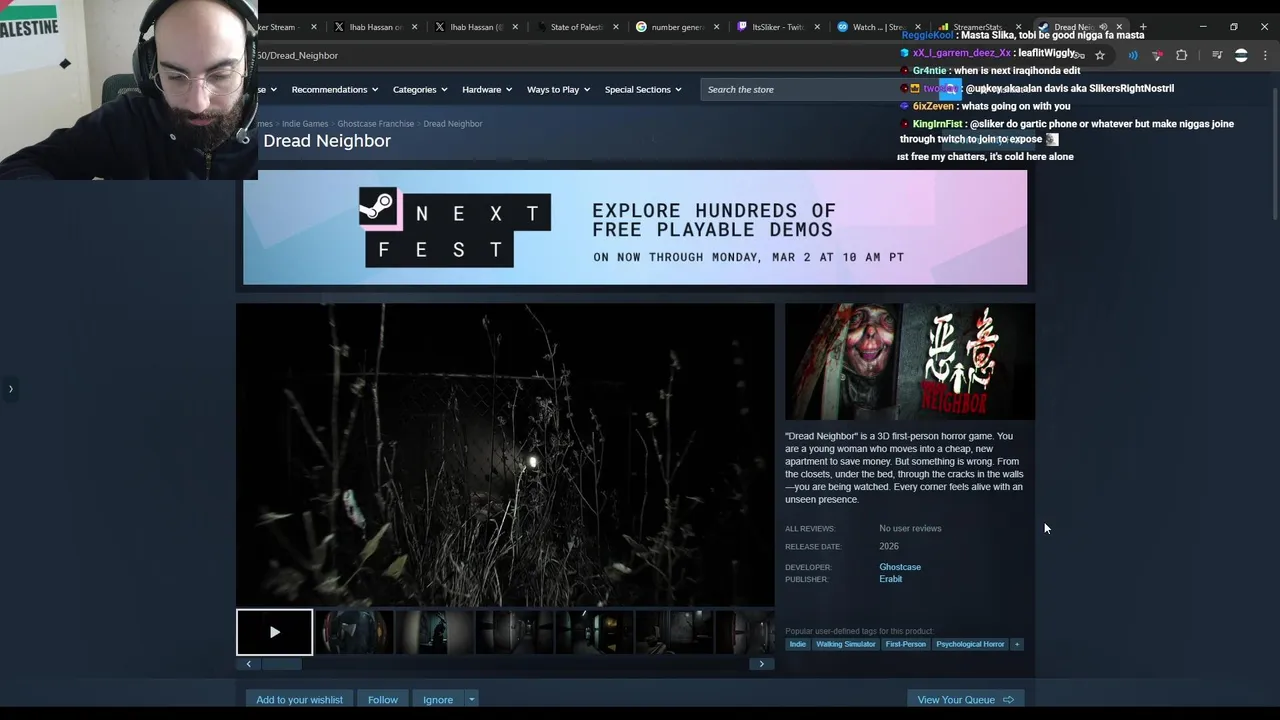The height and width of the screenshot is (720, 1280).
Task: Close the State of Palestine tab
Action: coord(616,27)
